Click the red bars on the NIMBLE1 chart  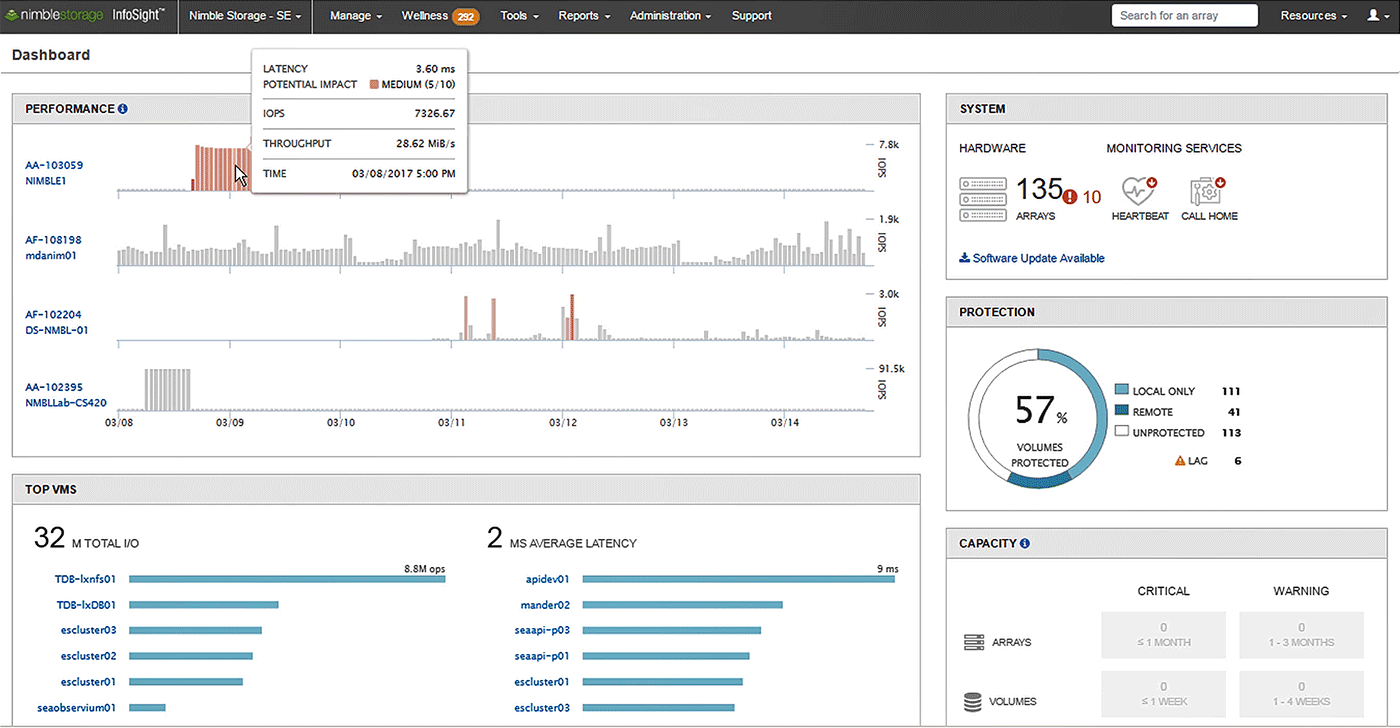pos(222,168)
